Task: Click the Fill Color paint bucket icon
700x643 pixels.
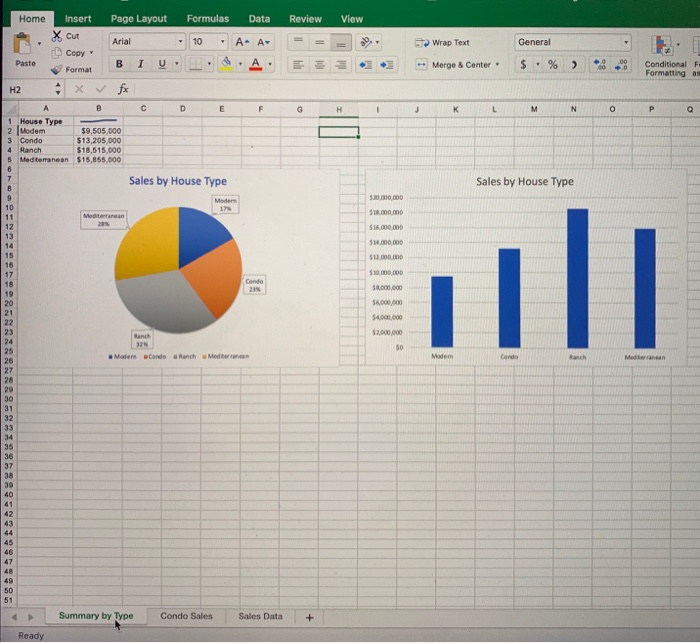Action: 226,64
